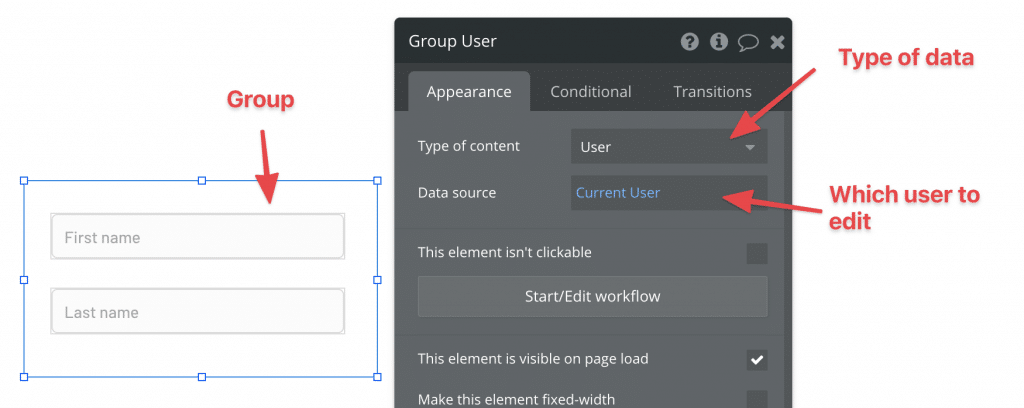Open the Transitions tab

712,92
